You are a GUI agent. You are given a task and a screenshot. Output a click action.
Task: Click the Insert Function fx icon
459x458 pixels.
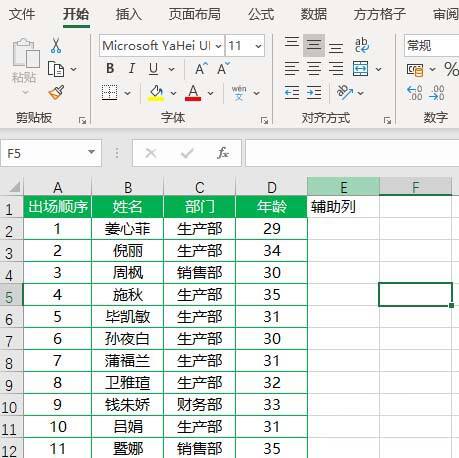click(223, 153)
